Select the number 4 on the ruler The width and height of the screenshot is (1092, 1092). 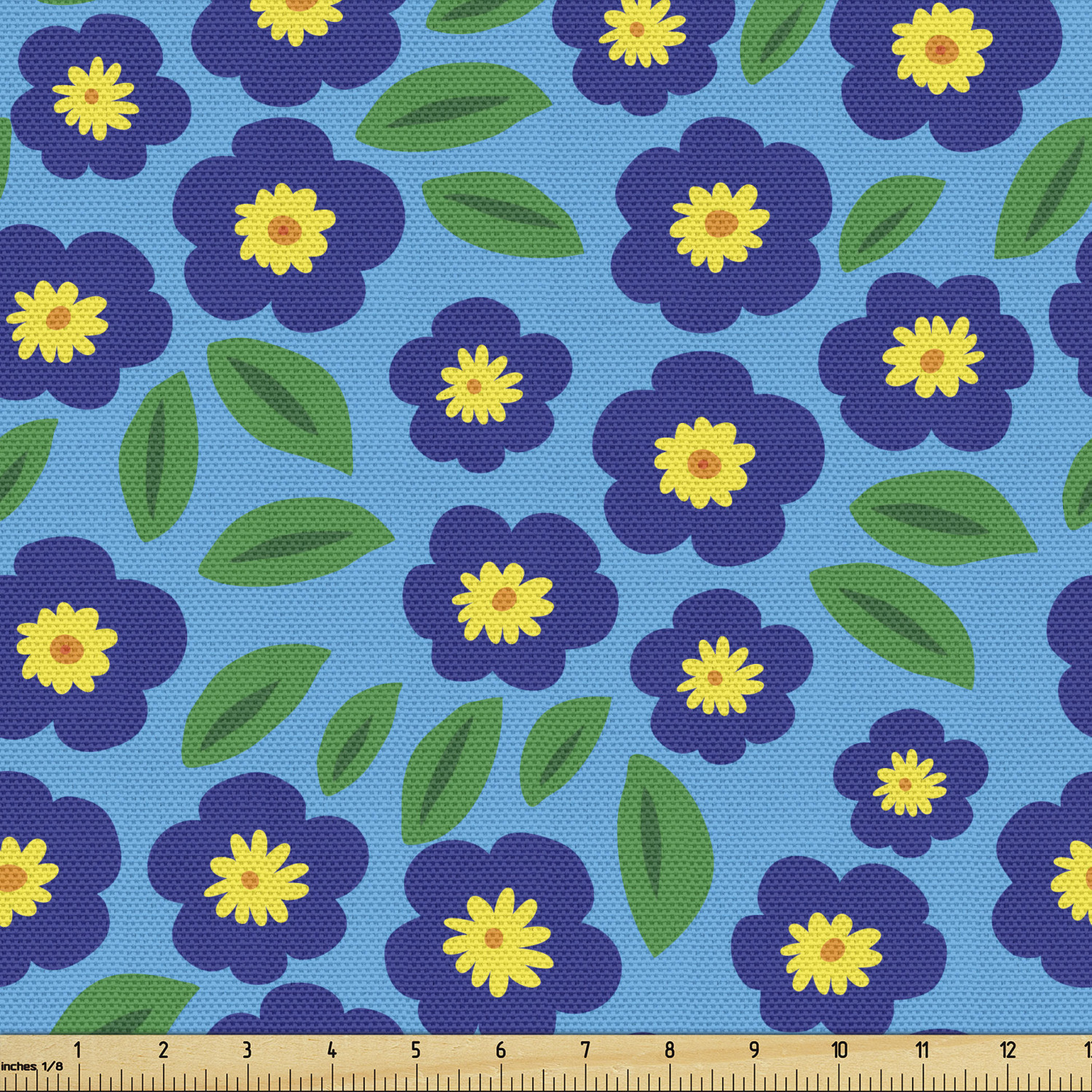coord(332,1050)
